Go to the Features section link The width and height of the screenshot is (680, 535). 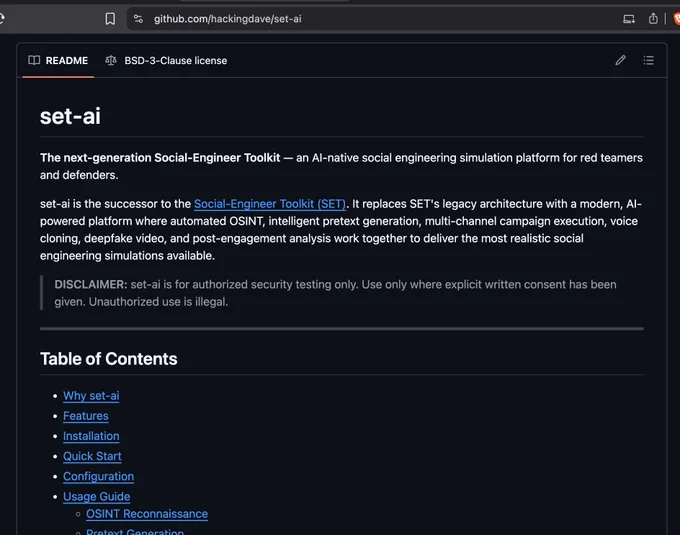(86, 416)
